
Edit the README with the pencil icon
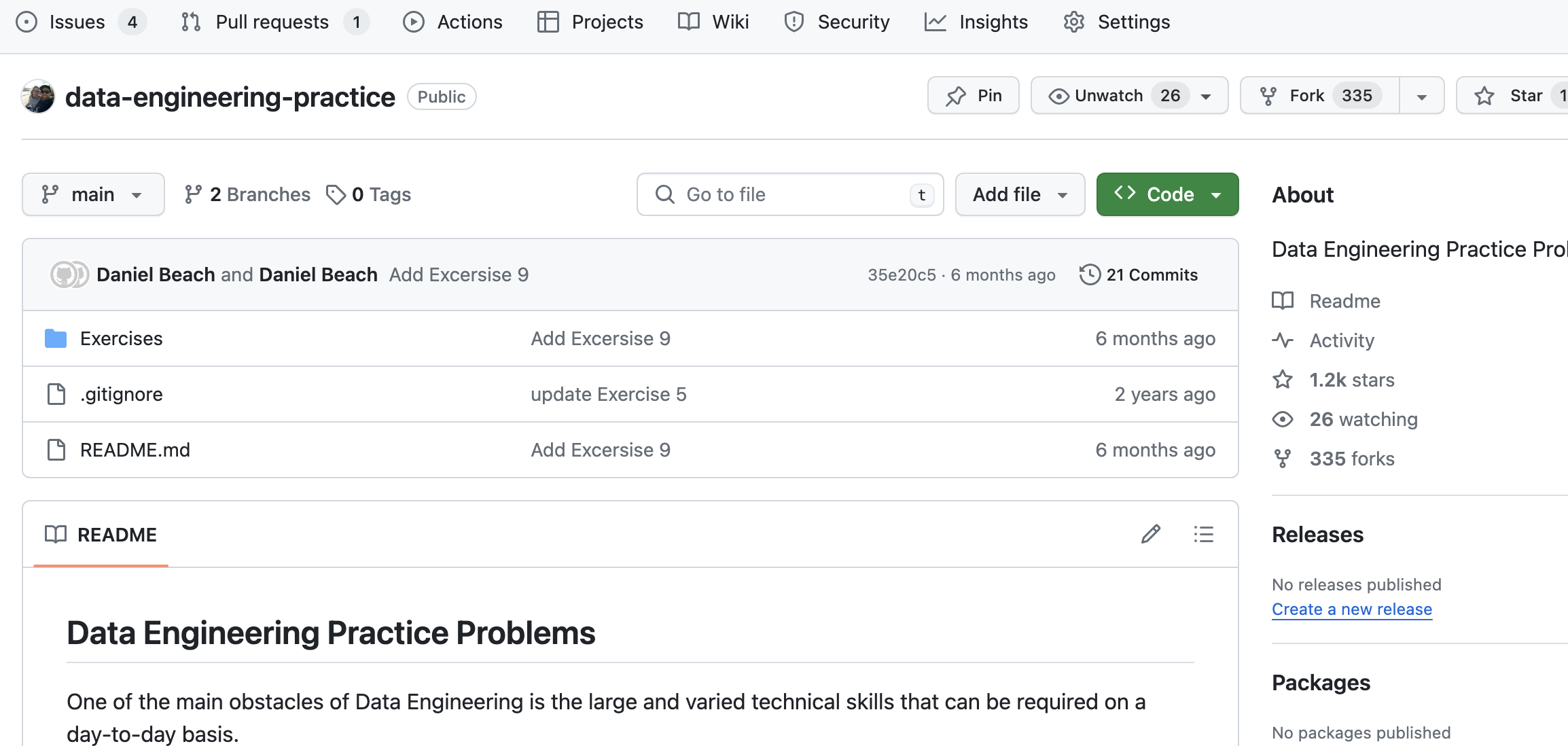pyautogui.click(x=1150, y=534)
